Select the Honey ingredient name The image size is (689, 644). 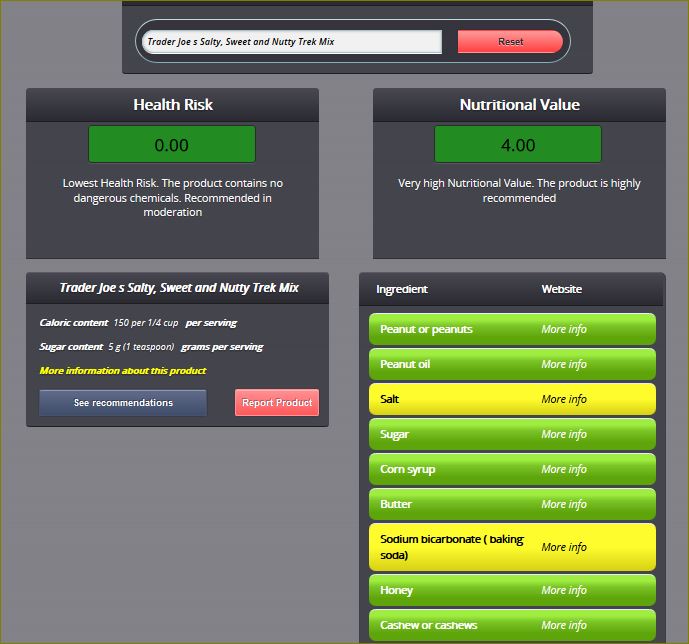pos(396,590)
